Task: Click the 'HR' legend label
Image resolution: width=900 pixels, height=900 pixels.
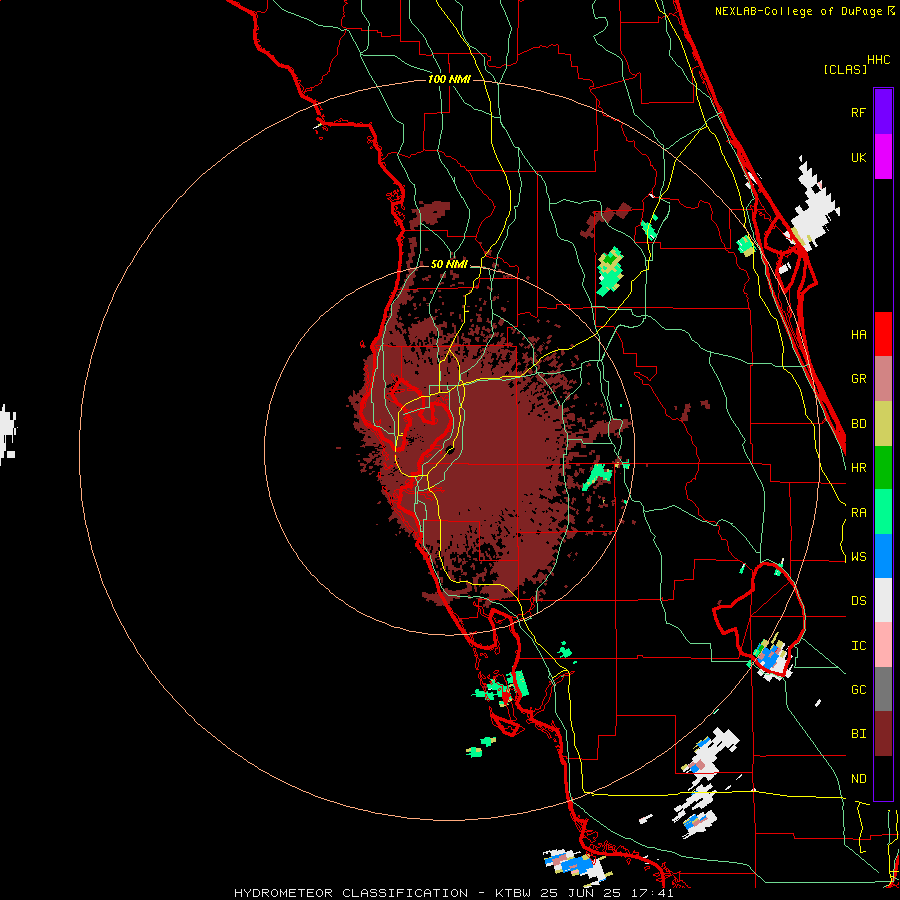Action: point(858,468)
